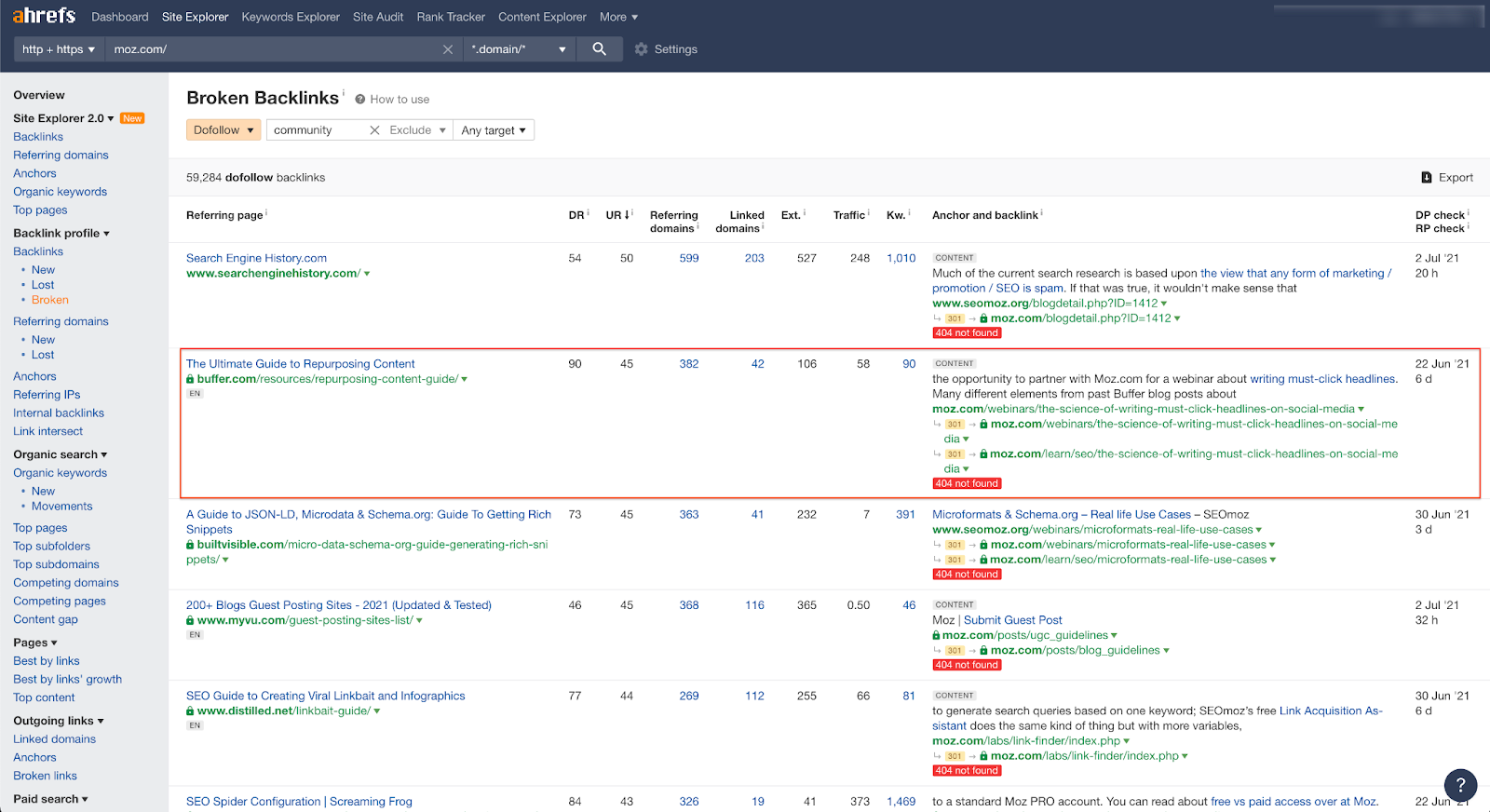This screenshot has width=1490, height=812.
Task: Click the community filter input
Action: coord(317,130)
